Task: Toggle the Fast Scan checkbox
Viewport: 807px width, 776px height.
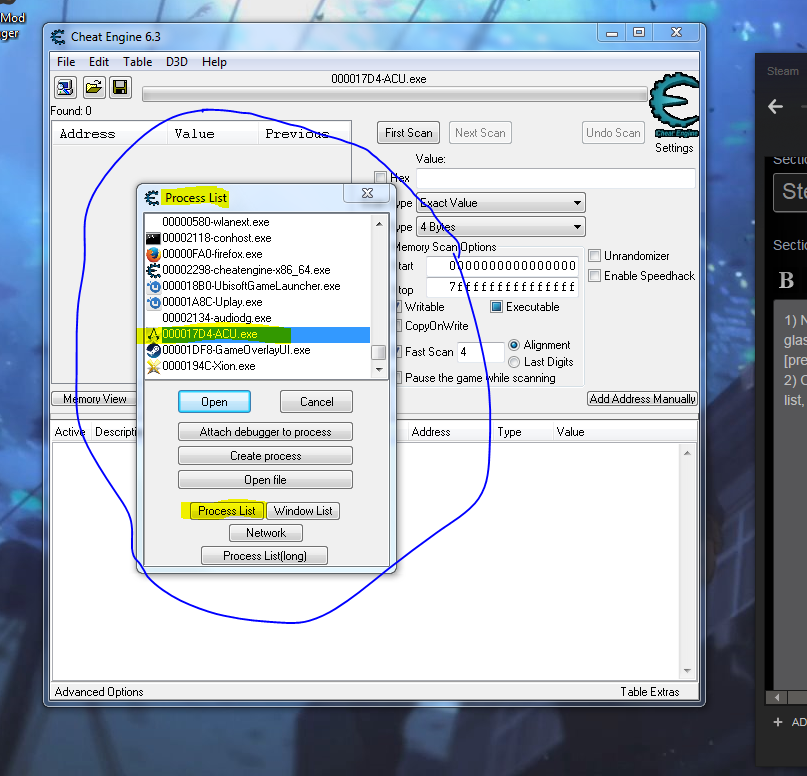Action: (398, 351)
